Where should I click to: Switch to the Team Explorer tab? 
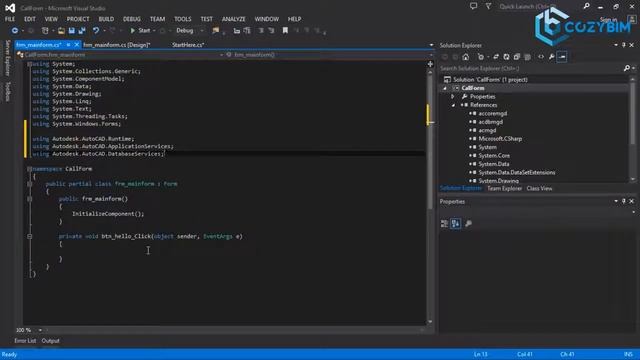504,189
